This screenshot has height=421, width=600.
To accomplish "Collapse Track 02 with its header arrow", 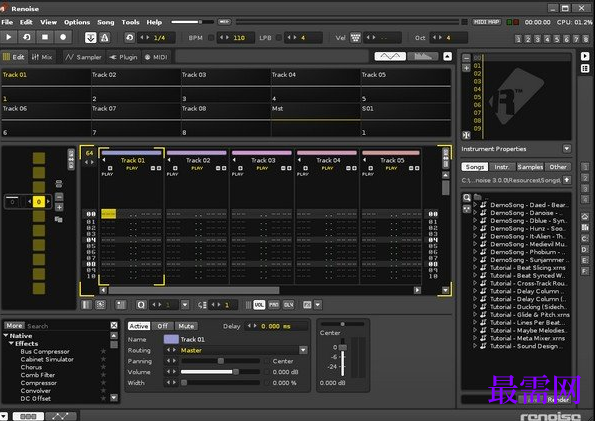I will 169,160.
